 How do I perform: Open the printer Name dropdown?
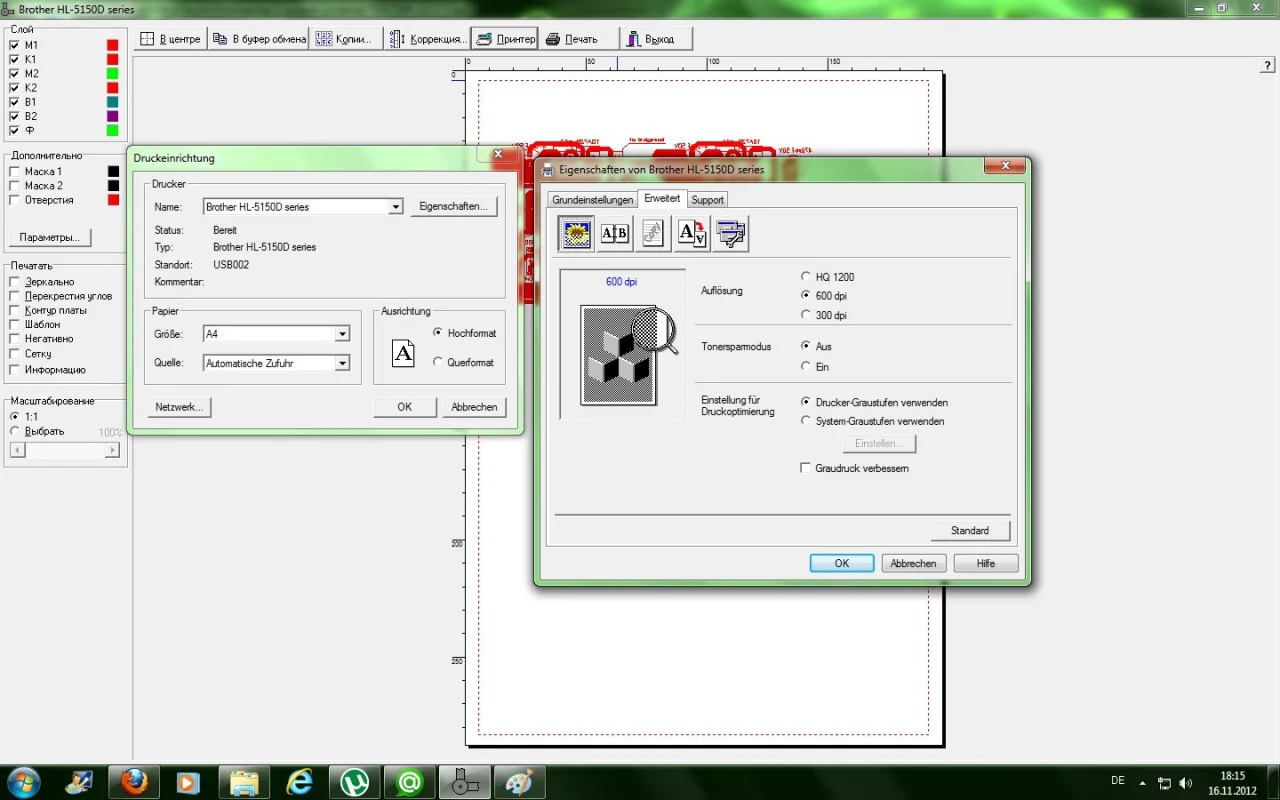pos(396,207)
